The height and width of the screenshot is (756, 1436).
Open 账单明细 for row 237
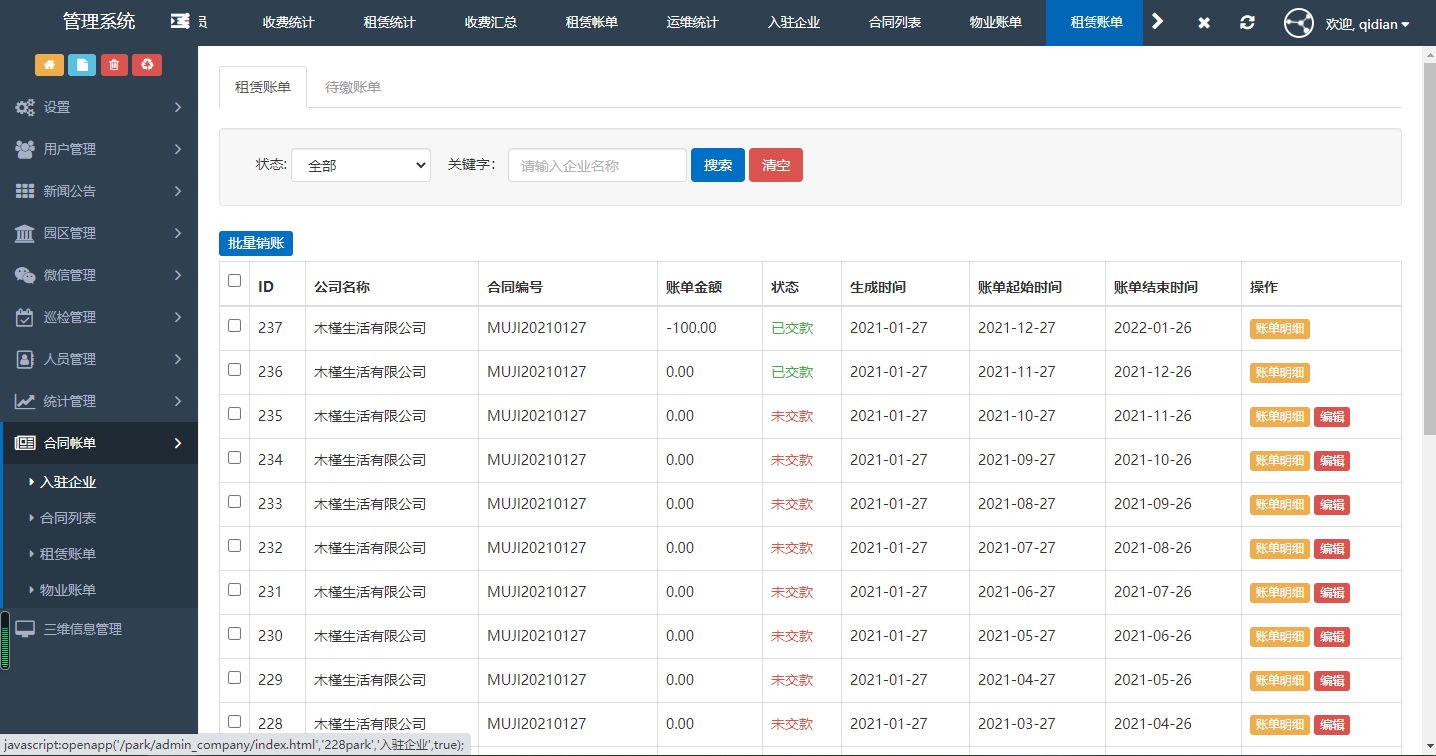click(x=1280, y=329)
